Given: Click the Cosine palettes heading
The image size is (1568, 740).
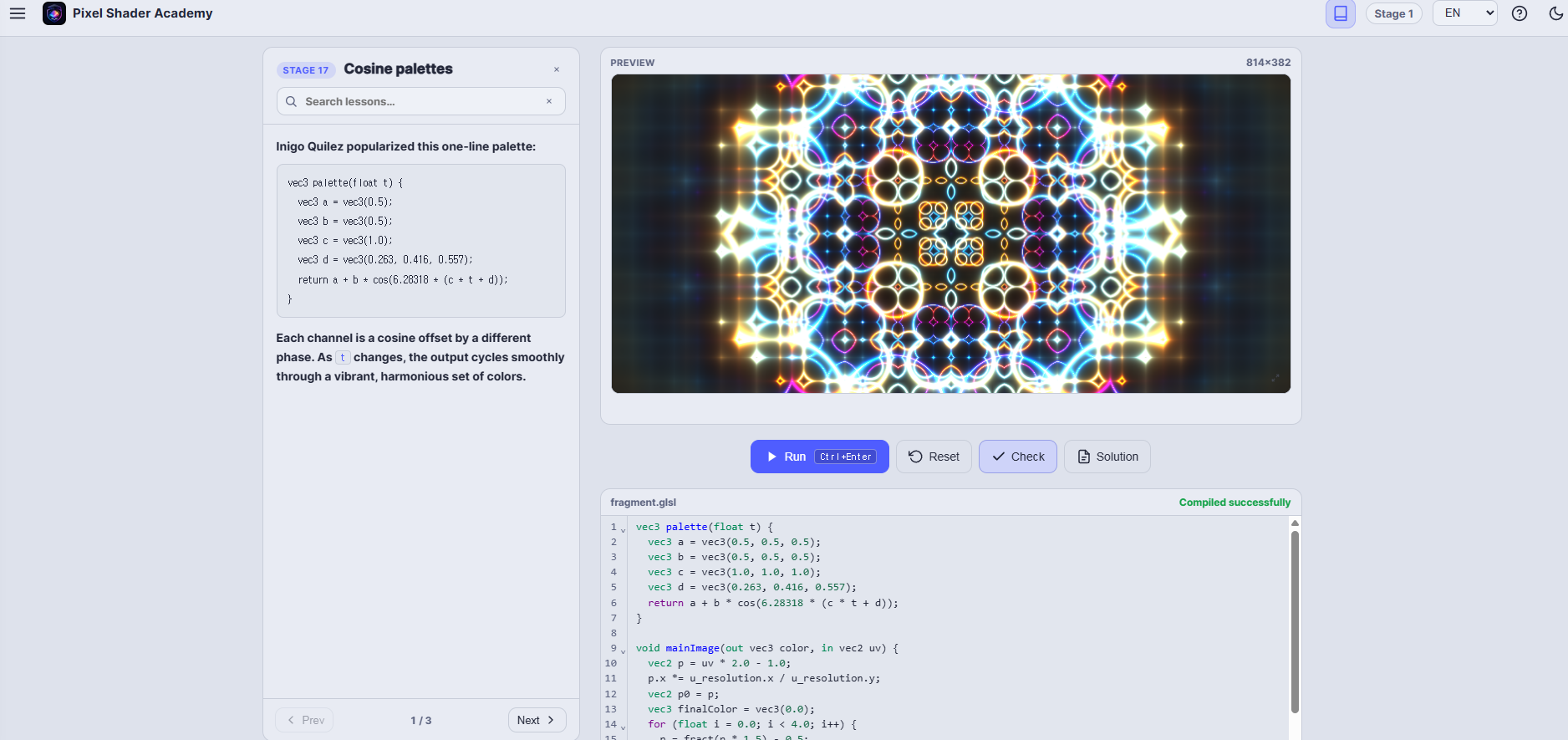Looking at the screenshot, I should click(398, 69).
